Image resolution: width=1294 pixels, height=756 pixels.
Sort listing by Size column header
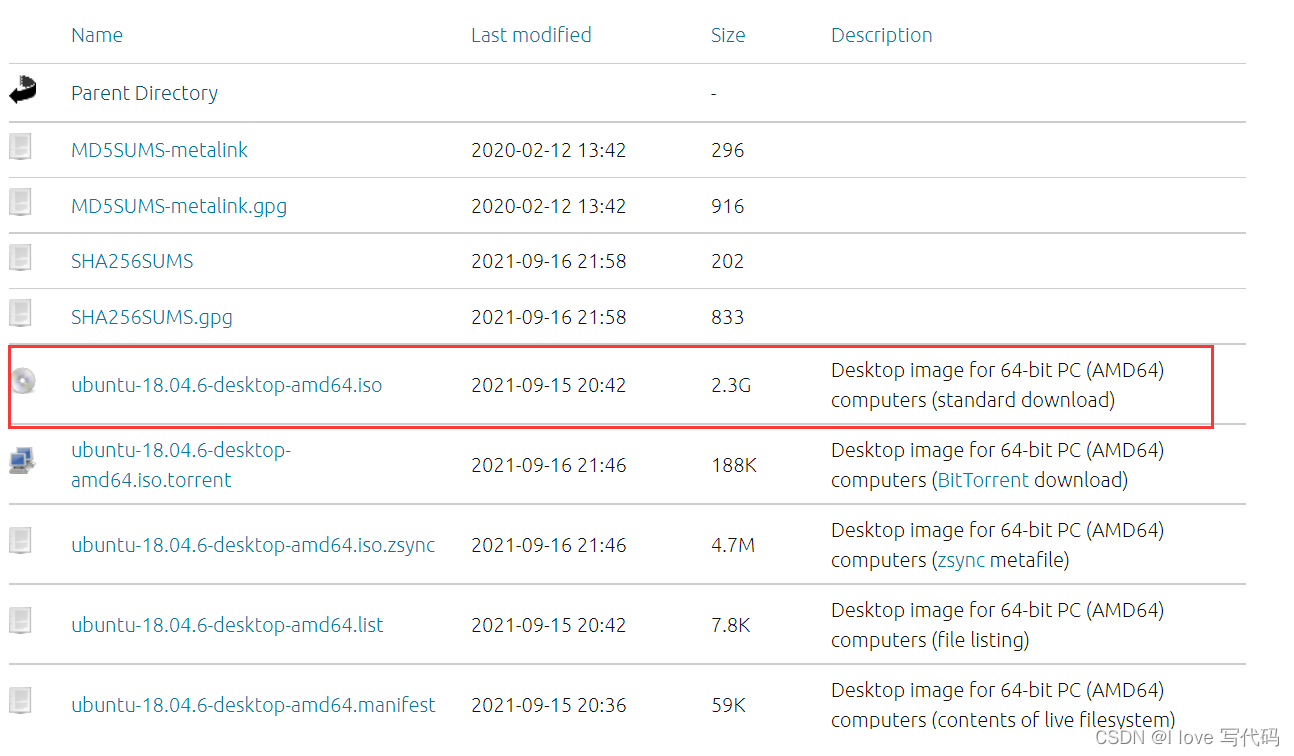coord(728,35)
